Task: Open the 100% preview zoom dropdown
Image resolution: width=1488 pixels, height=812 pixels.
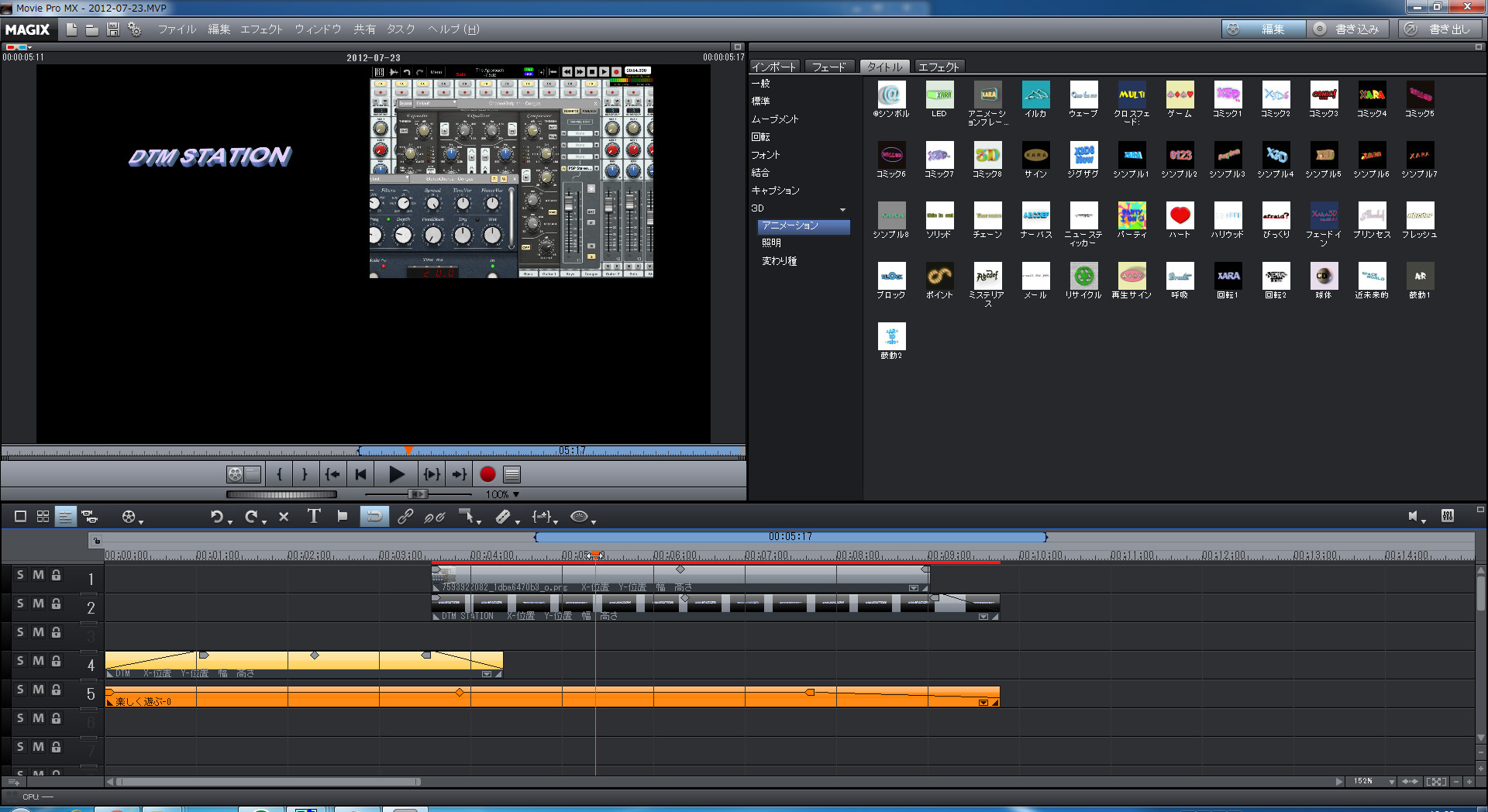Action: point(516,494)
